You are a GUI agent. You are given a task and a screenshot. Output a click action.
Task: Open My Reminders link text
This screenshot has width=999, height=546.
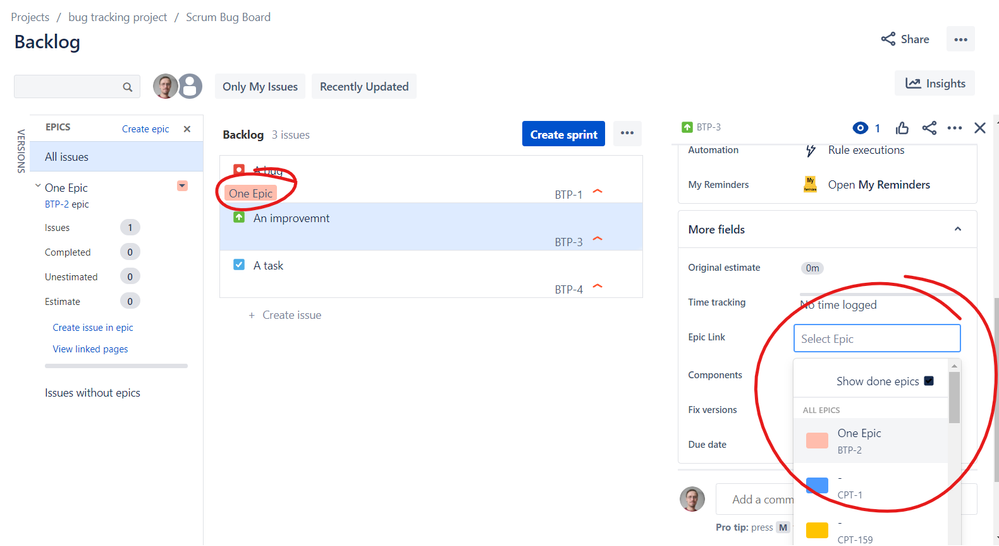pos(879,185)
